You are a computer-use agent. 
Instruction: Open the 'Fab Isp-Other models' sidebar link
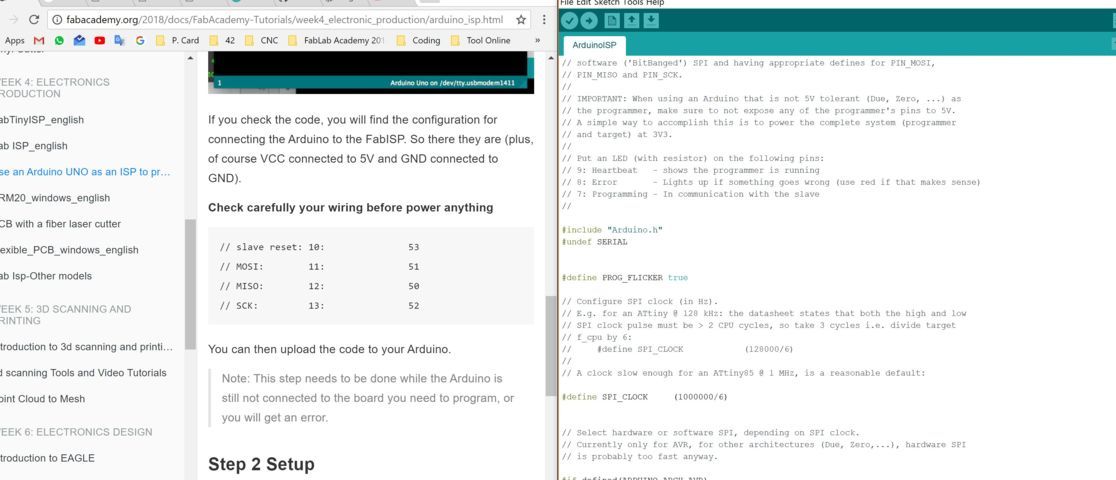[x=46, y=276]
